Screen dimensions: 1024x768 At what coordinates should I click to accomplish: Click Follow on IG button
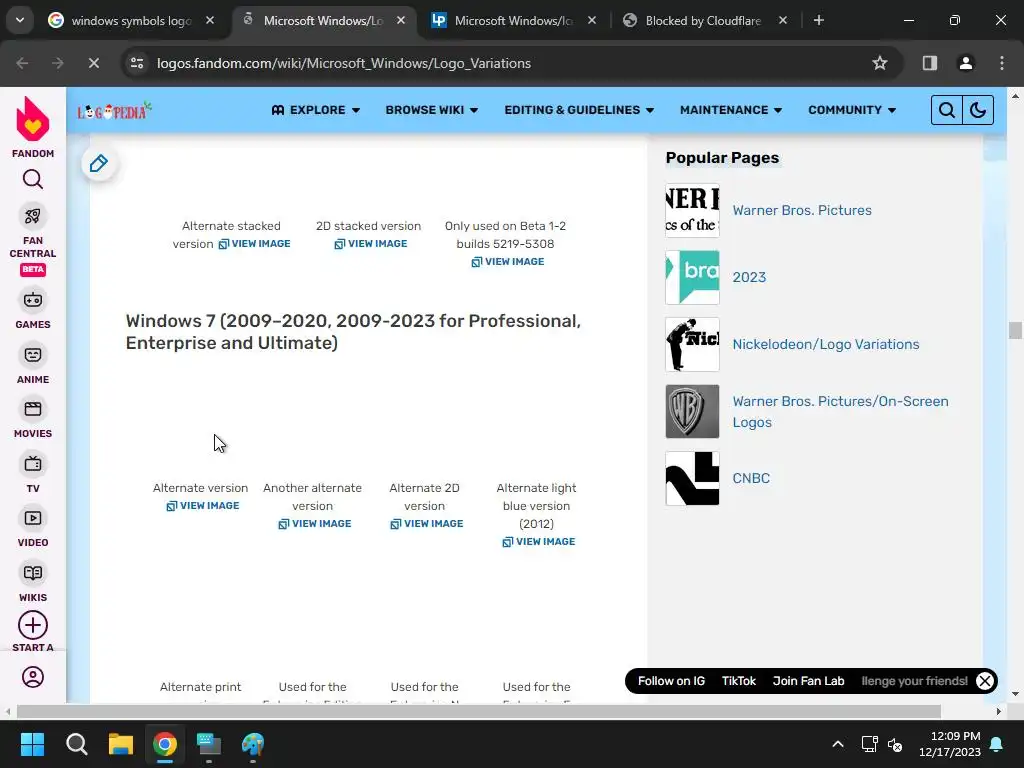click(x=671, y=681)
